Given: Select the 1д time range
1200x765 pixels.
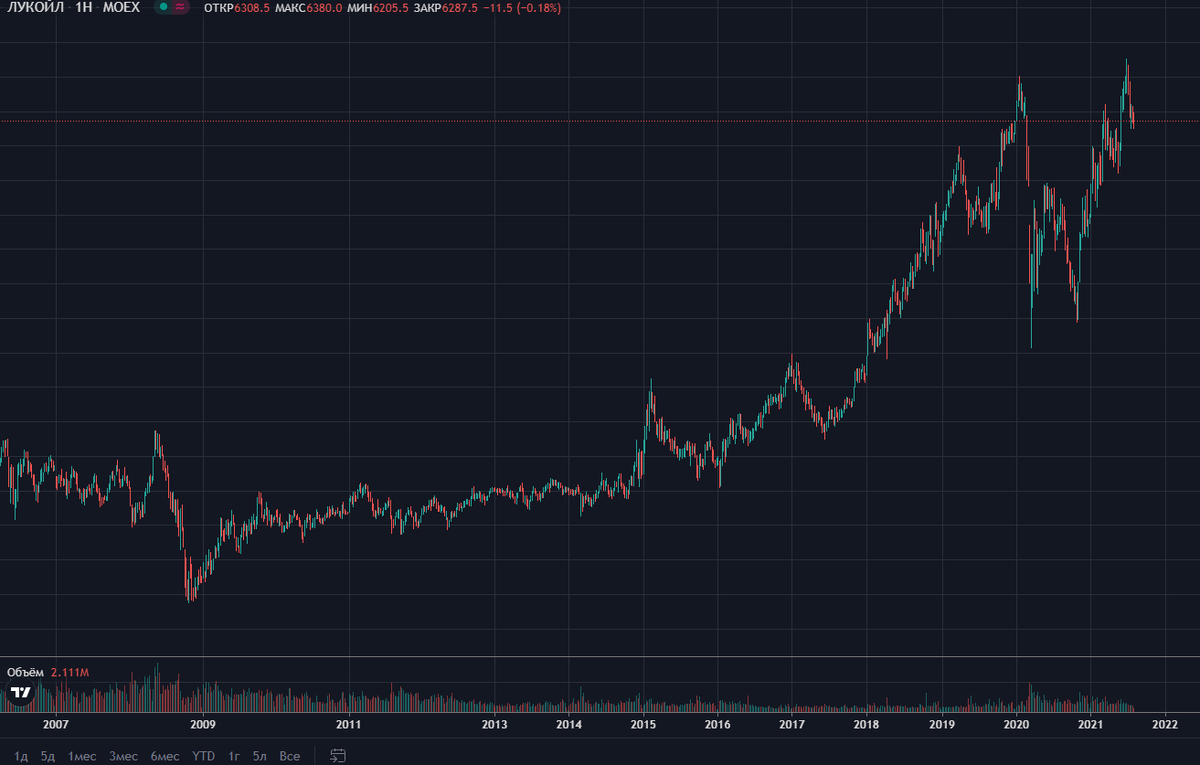Looking at the screenshot, I should 22,756.
